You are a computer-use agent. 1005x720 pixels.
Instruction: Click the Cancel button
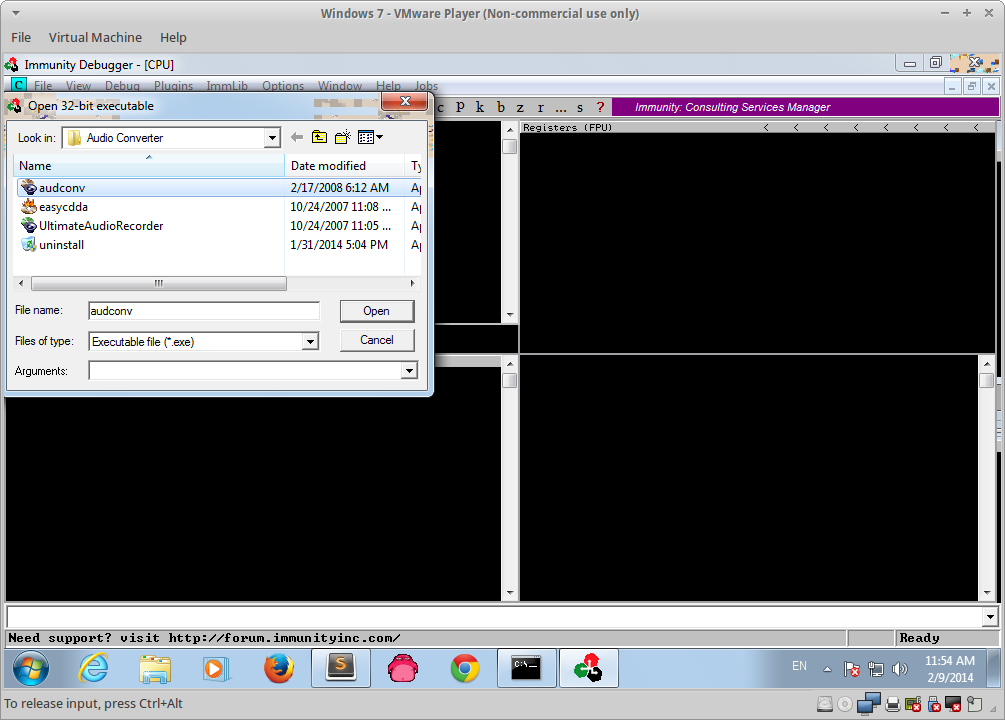click(x=377, y=340)
